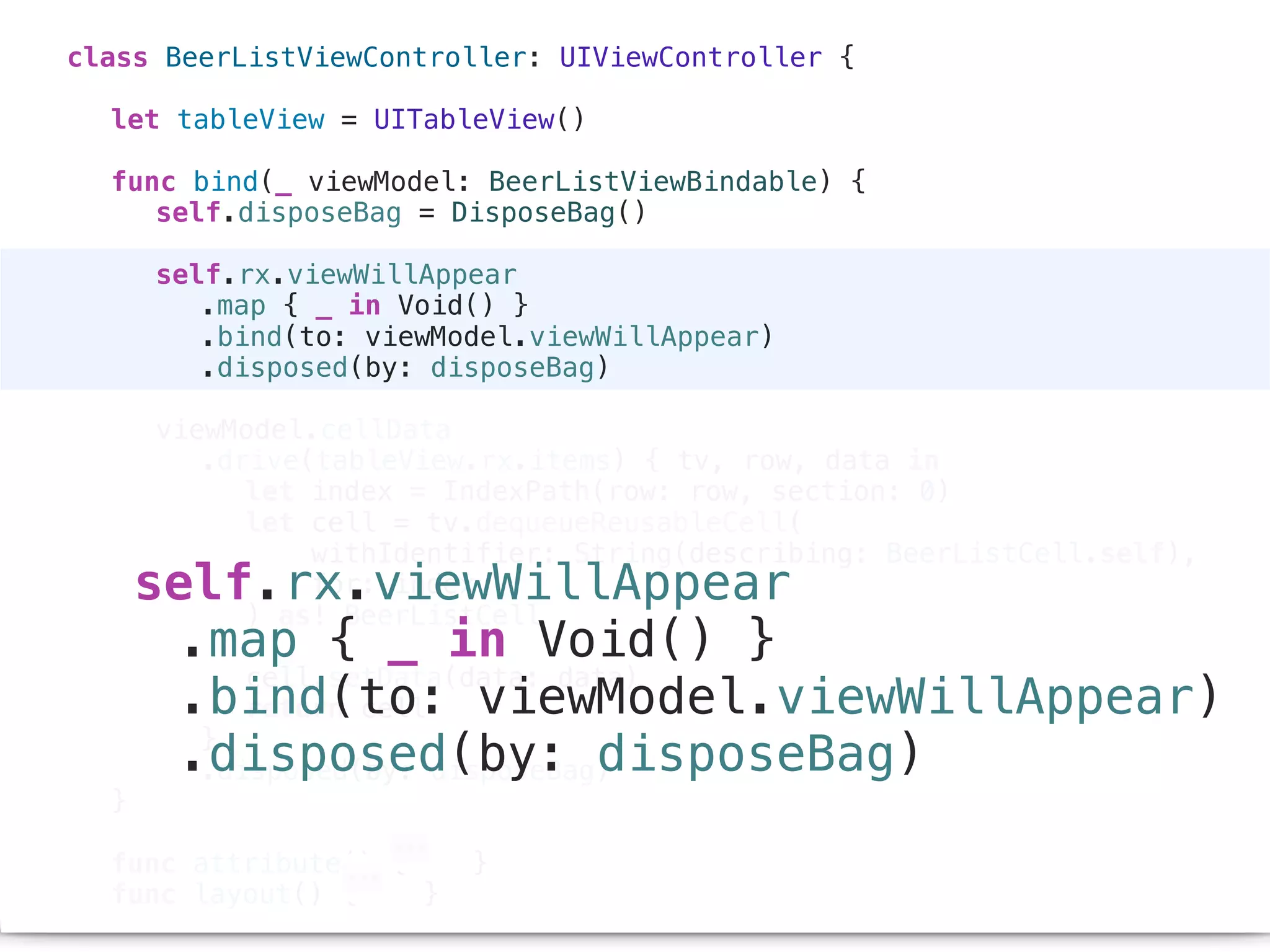The image size is (1270, 952).
Task: Click viewWillAppear in highlighted self.rx line
Action: (402, 275)
